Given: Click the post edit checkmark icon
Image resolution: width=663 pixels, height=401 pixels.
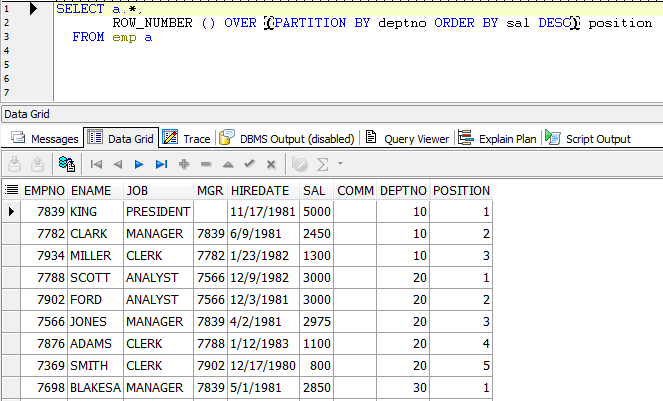Looking at the screenshot, I should (x=249, y=164).
